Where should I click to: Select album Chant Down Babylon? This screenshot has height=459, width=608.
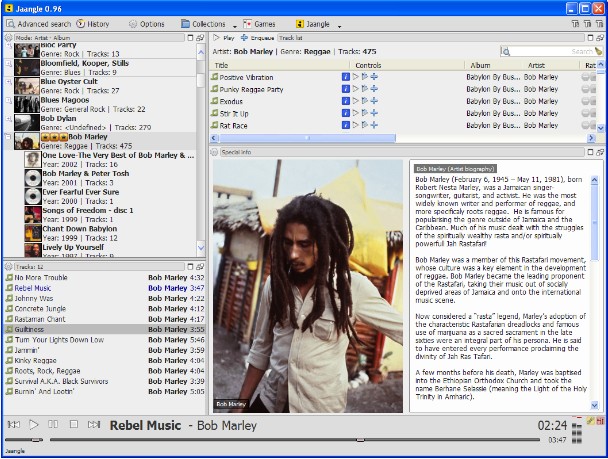tap(110, 233)
